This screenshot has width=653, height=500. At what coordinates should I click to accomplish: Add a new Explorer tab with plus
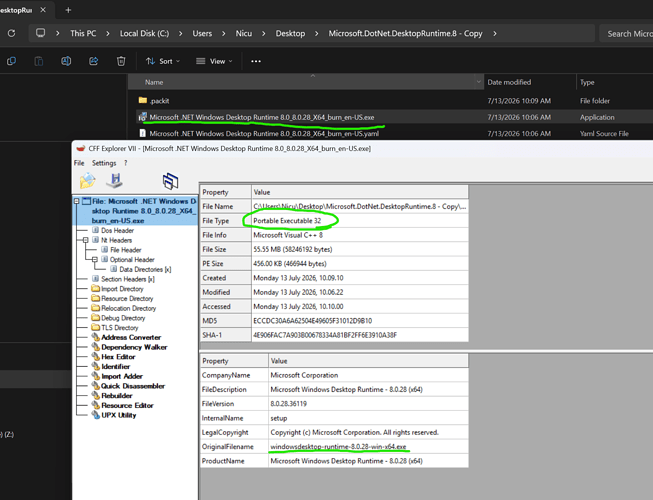(x=68, y=10)
